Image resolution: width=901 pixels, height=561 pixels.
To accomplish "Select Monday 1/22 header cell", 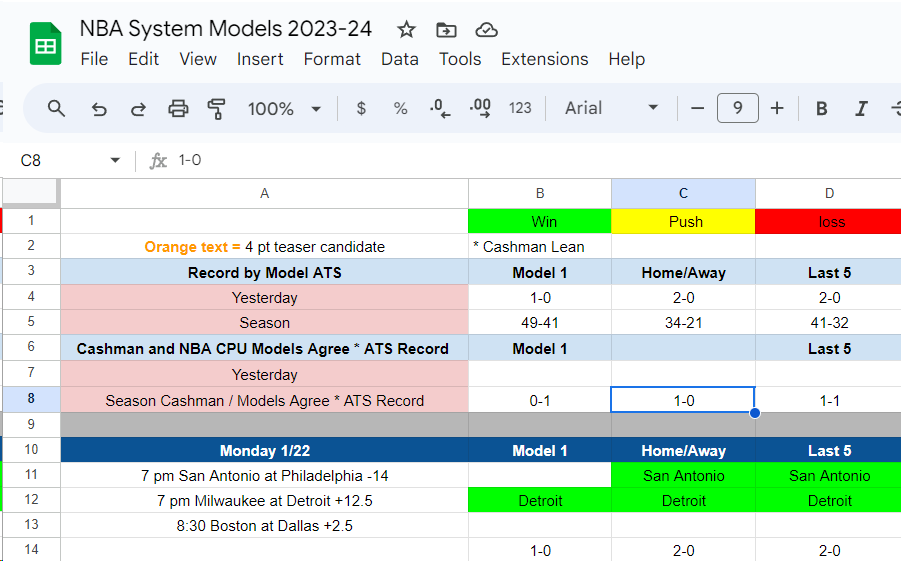I will pyautogui.click(x=264, y=450).
